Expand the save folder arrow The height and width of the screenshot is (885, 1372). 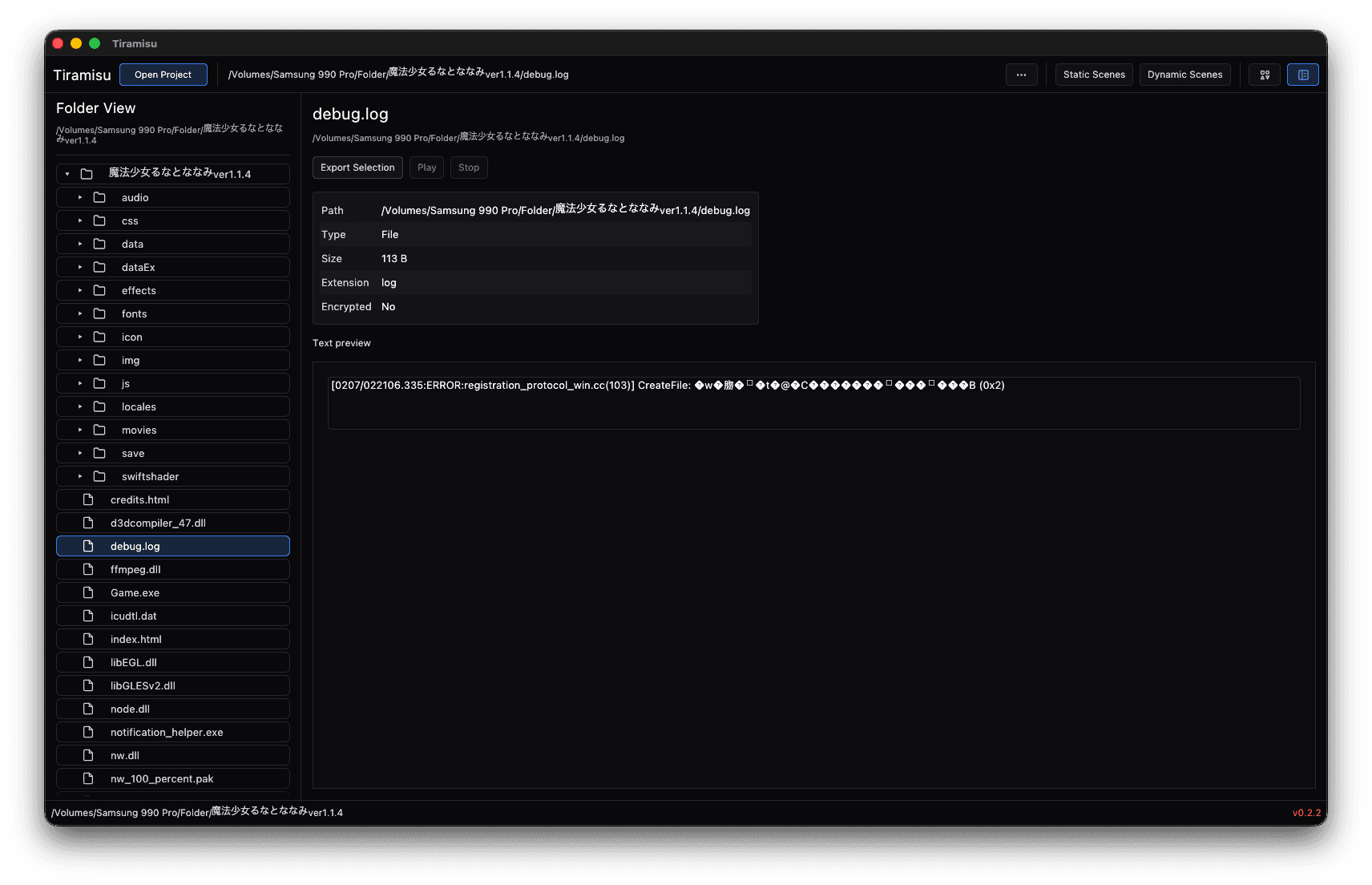(x=80, y=453)
